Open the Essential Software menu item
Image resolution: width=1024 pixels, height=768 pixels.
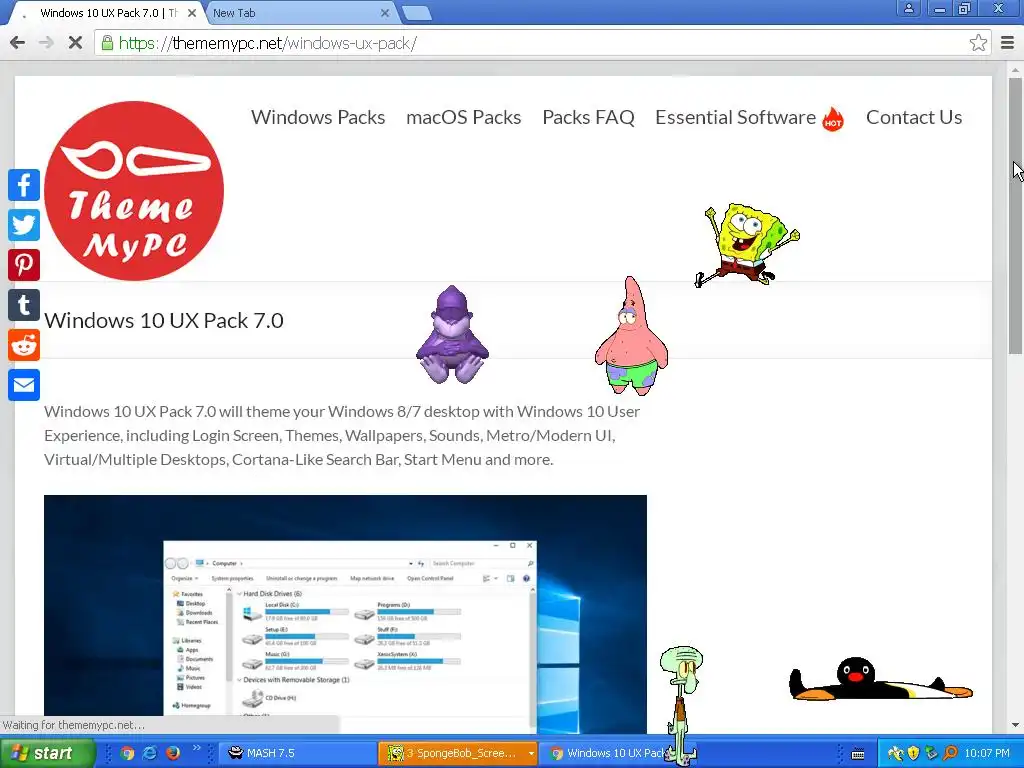(735, 118)
